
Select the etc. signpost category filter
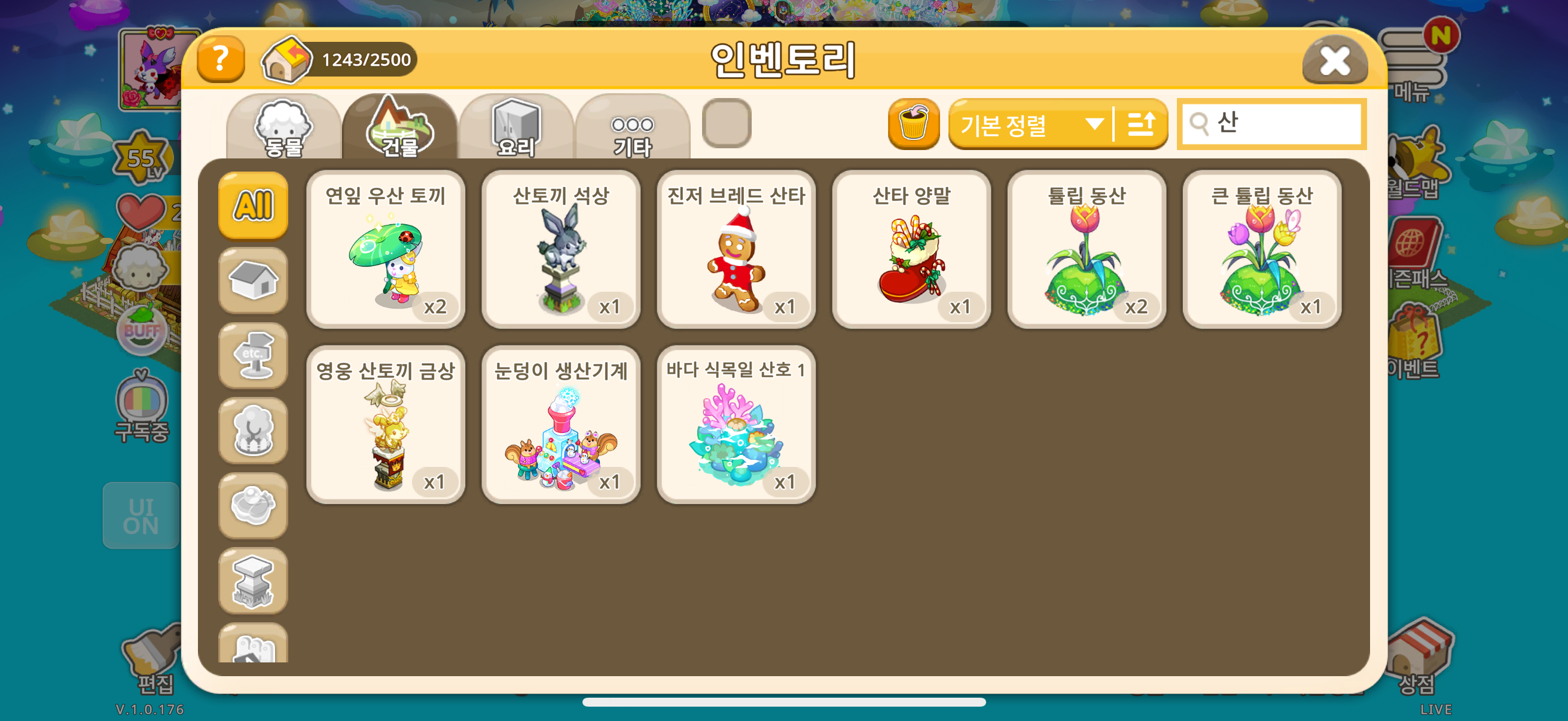pyautogui.click(x=253, y=355)
